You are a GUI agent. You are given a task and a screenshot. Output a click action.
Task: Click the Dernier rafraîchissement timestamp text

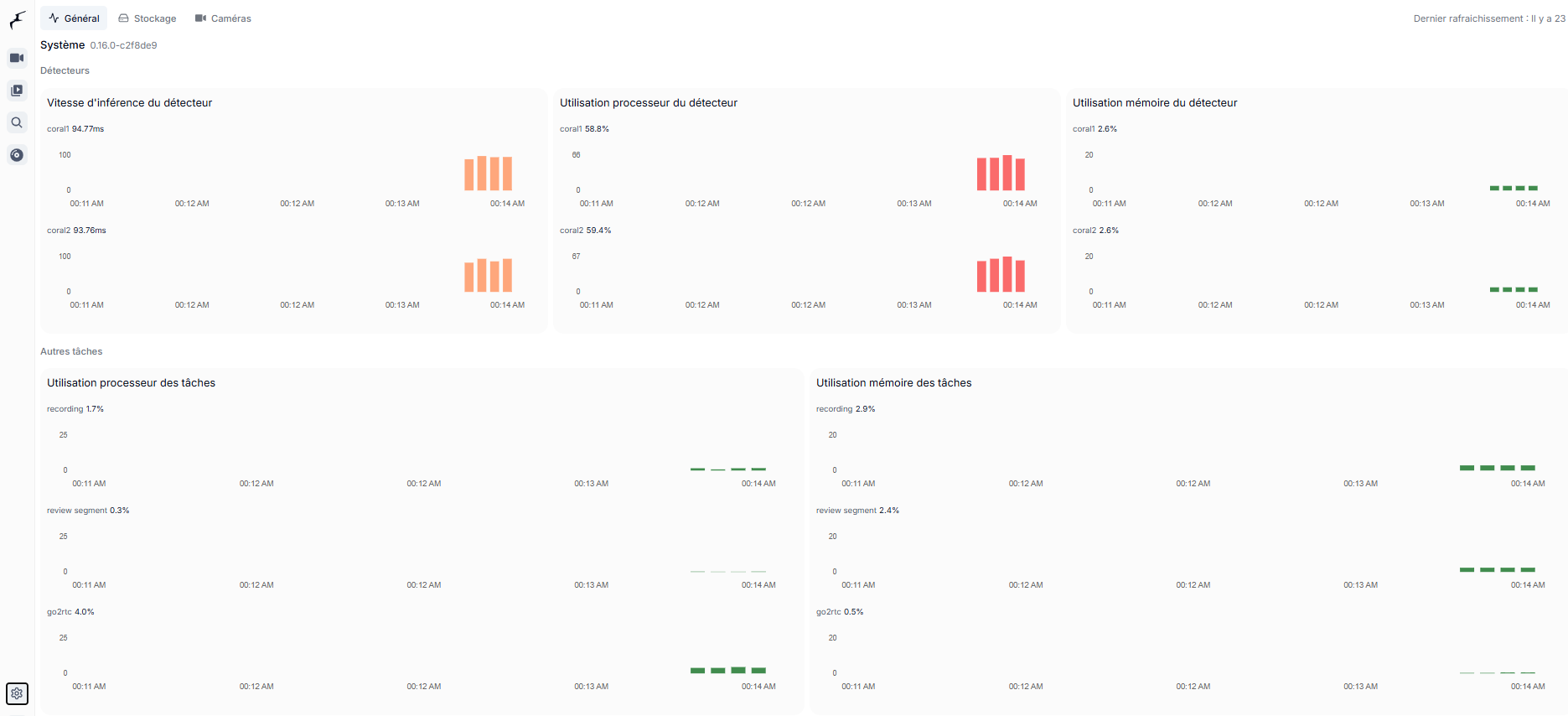tap(1488, 18)
